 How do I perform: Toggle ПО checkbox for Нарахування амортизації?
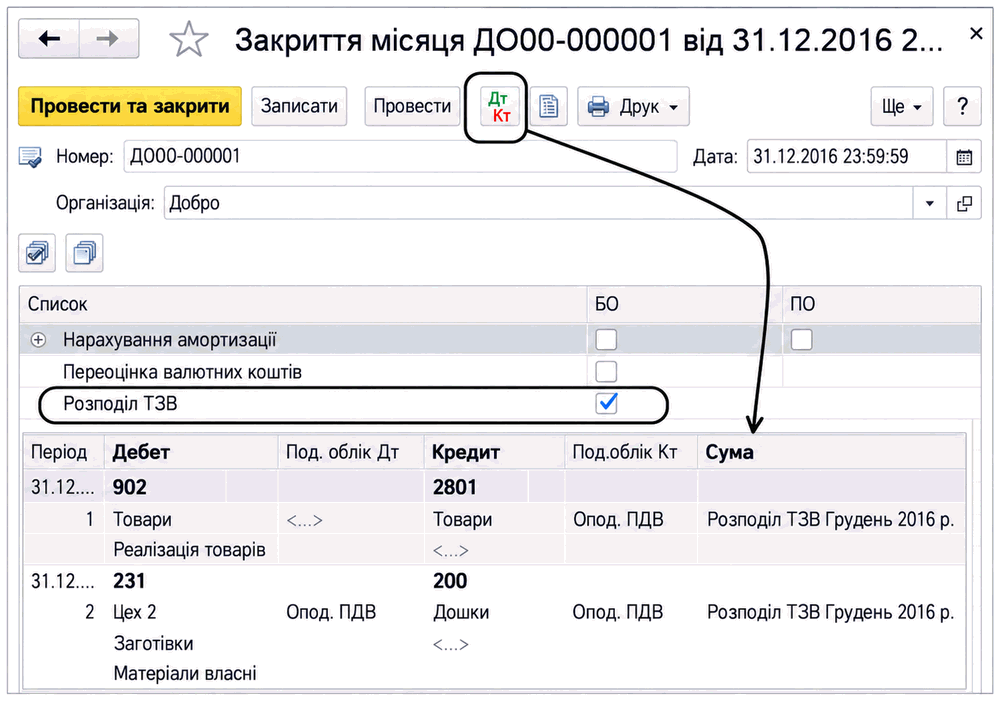pos(801,339)
